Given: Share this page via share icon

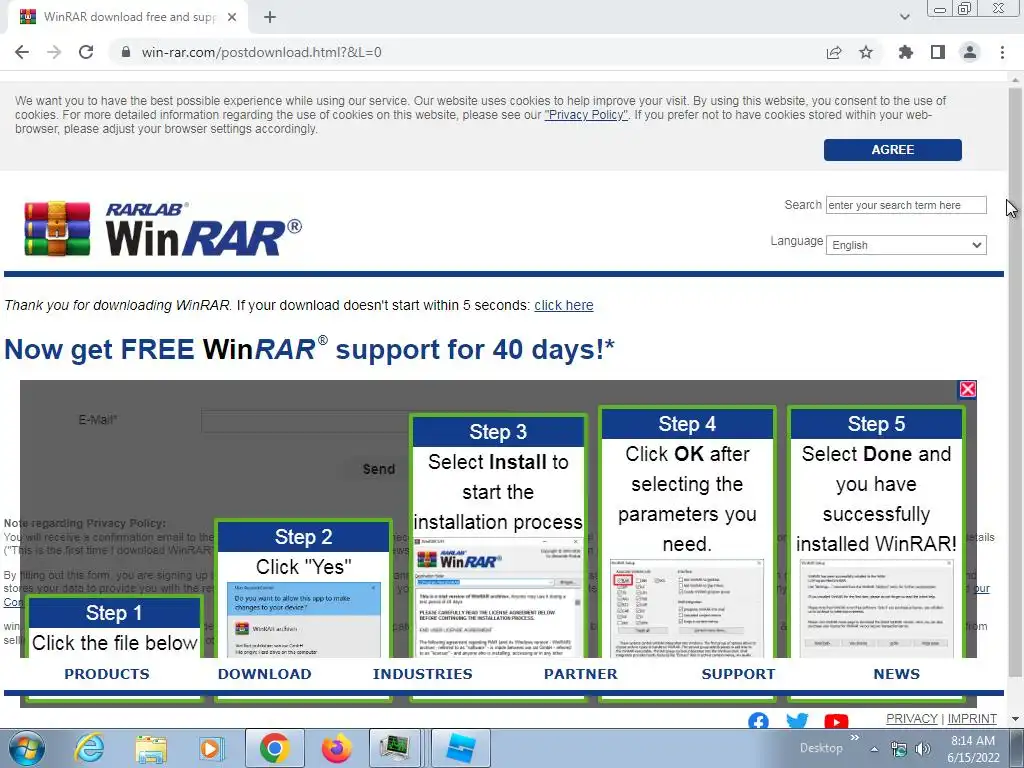Looking at the screenshot, I should (x=834, y=52).
